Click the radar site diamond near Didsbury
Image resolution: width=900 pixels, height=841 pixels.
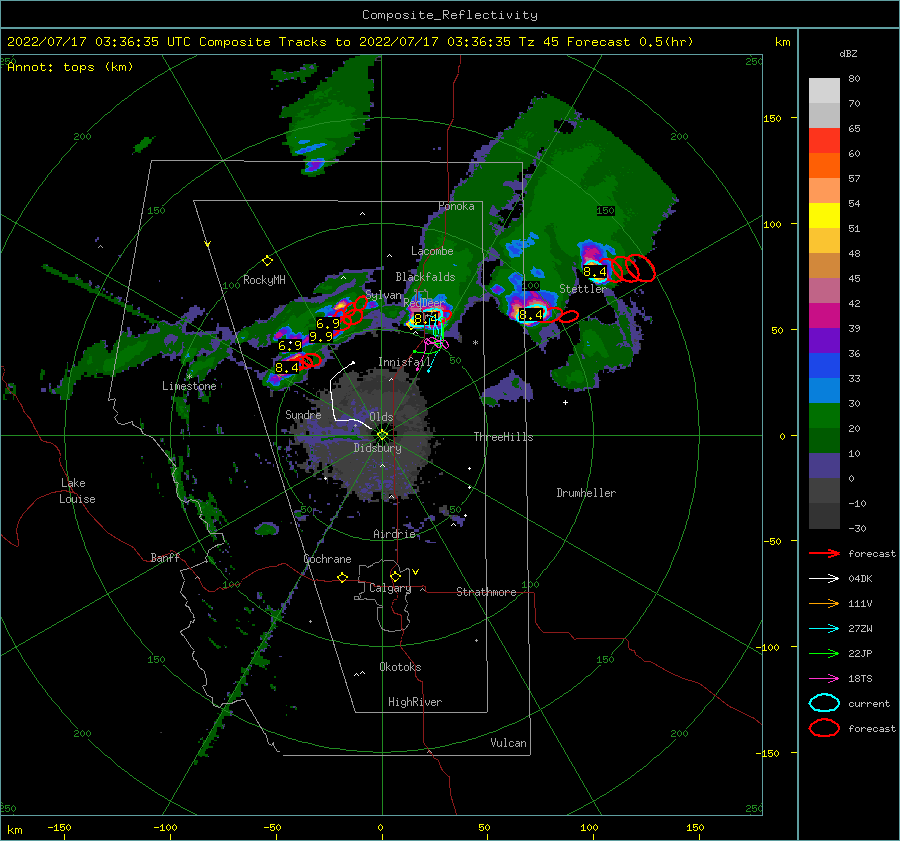(x=382, y=435)
